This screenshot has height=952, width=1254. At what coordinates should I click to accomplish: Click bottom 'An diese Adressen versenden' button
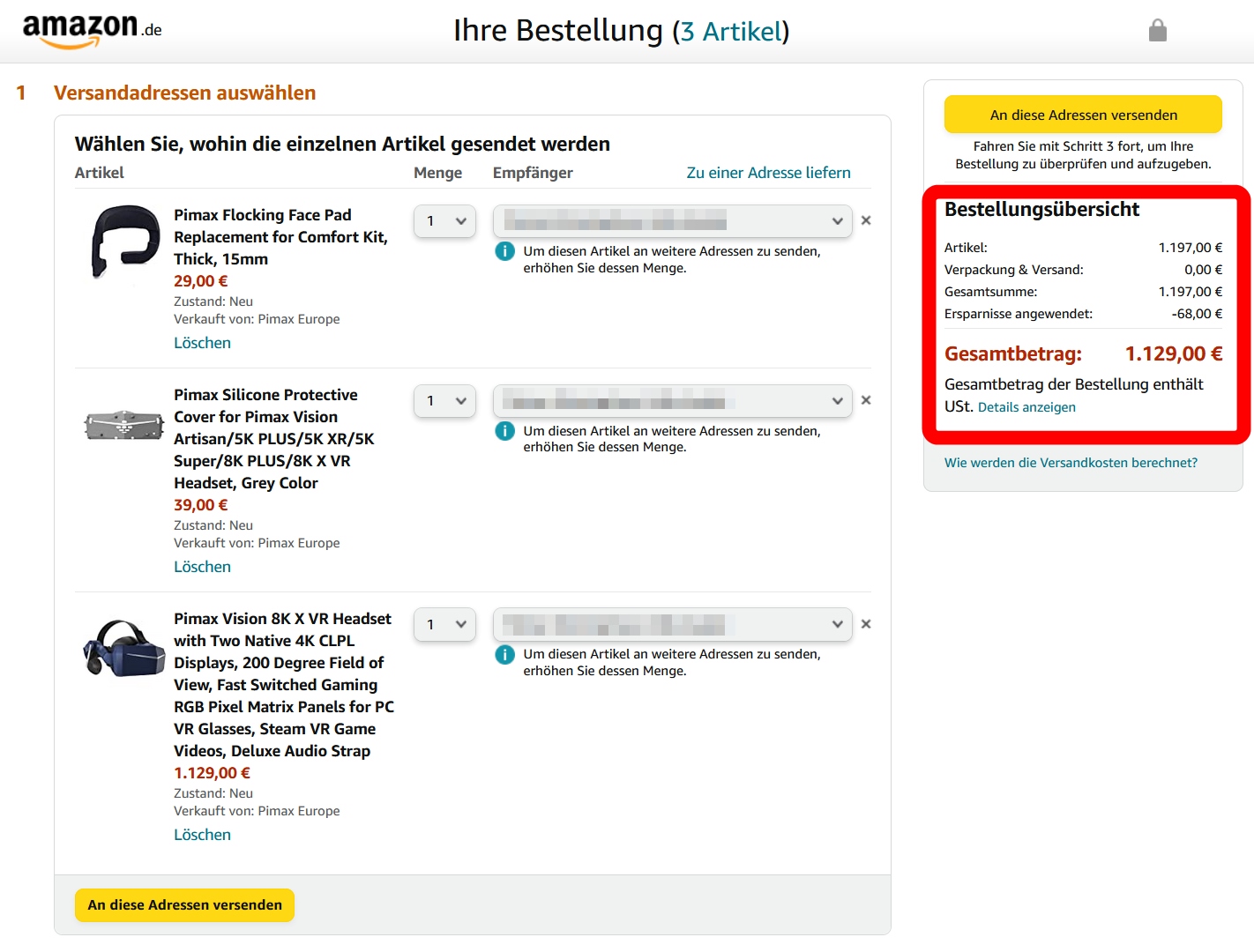(x=184, y=905)
